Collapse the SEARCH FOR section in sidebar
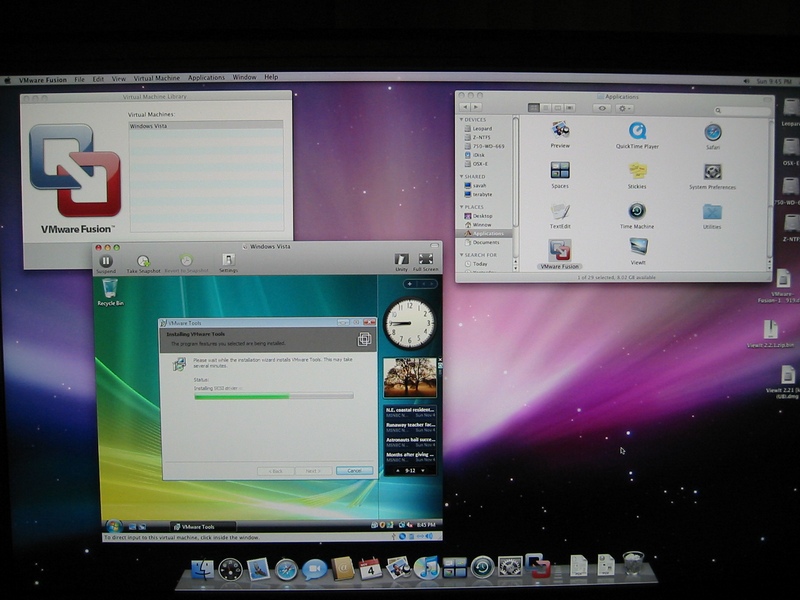 tap(462, 255)
